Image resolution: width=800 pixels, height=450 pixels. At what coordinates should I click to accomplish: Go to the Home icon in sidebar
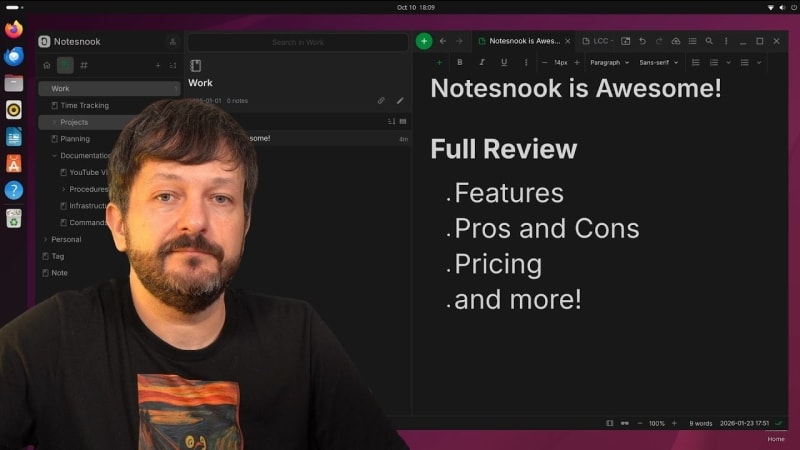(x=46, y=65)
